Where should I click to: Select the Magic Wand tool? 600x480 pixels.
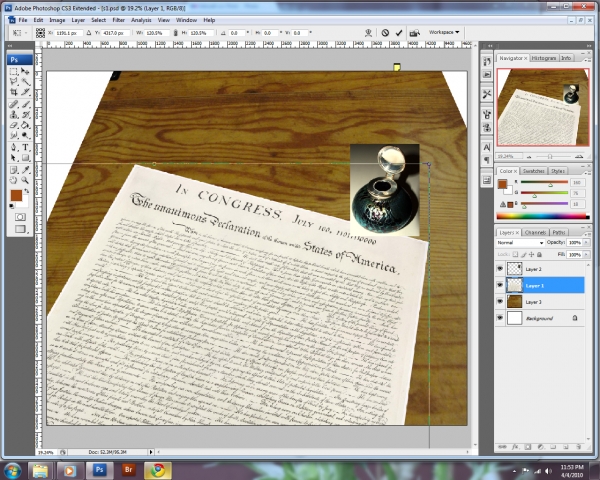coord(25,81)
